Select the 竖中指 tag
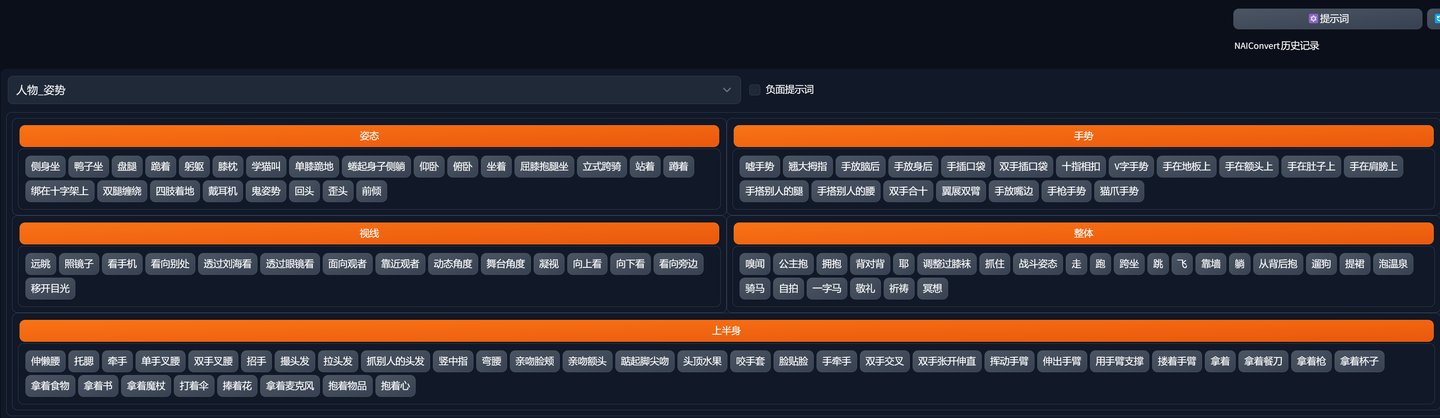 (x=453, y=362)
